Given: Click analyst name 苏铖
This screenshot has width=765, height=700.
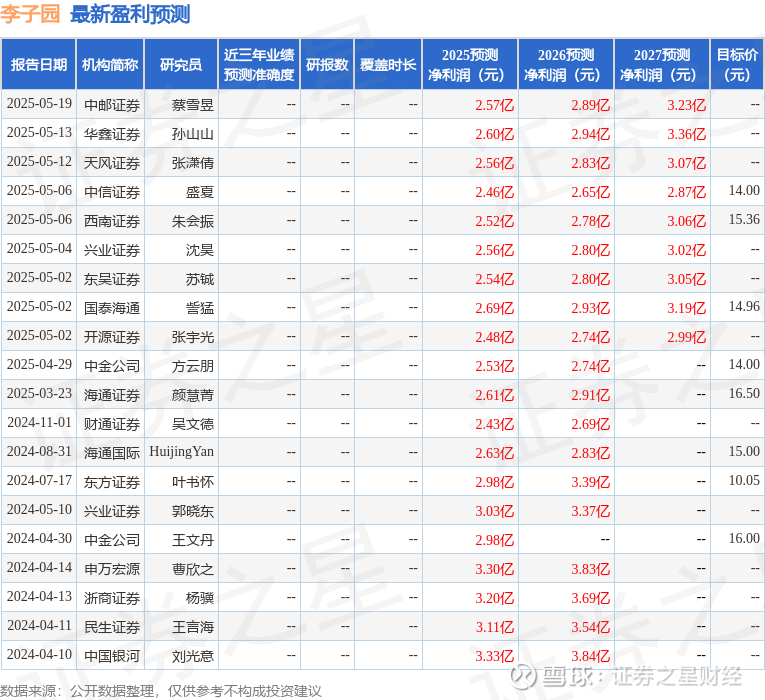Looking at the screenshot, I should [200, 279].
